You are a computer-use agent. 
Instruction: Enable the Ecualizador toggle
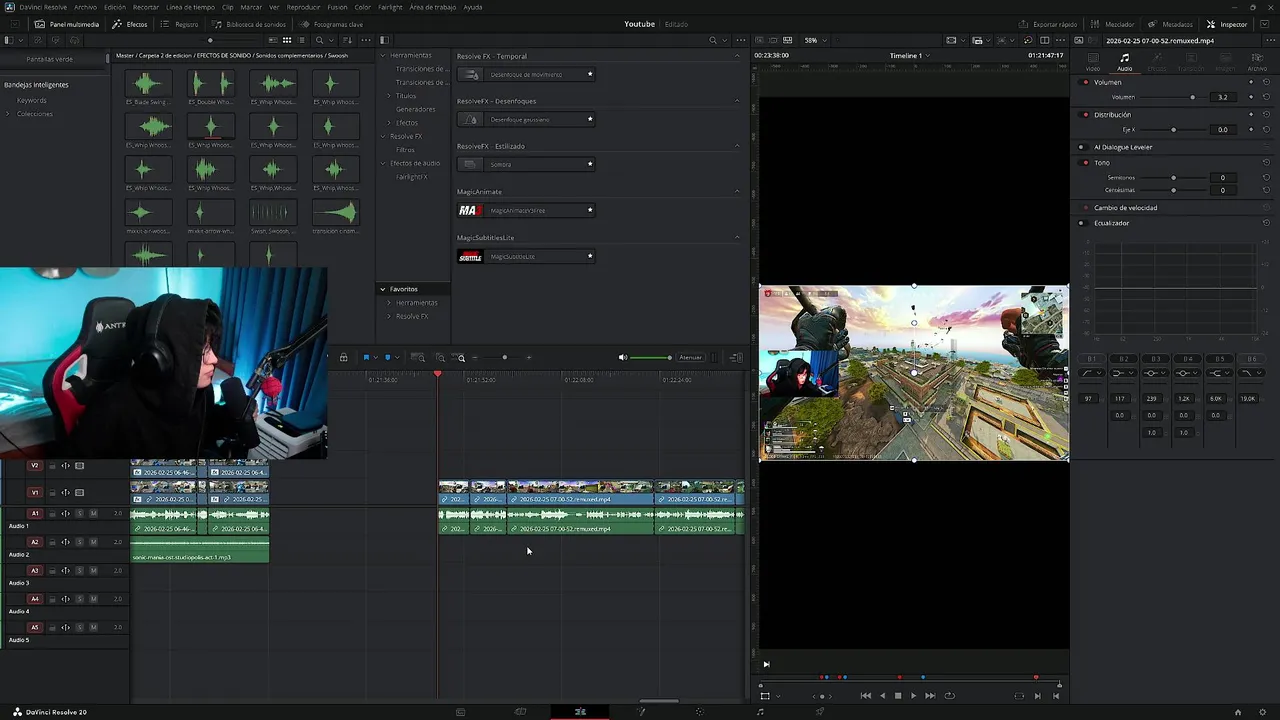(x=1081, y=223)
